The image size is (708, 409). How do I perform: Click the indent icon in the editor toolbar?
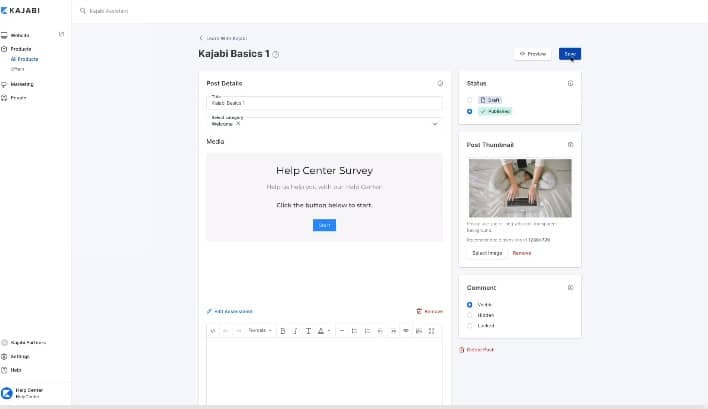pos(393,331)
